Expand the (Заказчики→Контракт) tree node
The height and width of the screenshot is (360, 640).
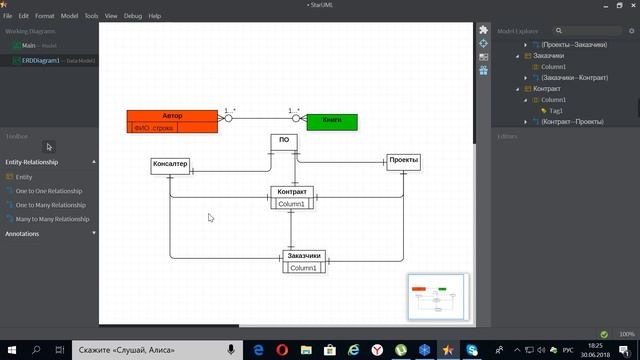526,78
